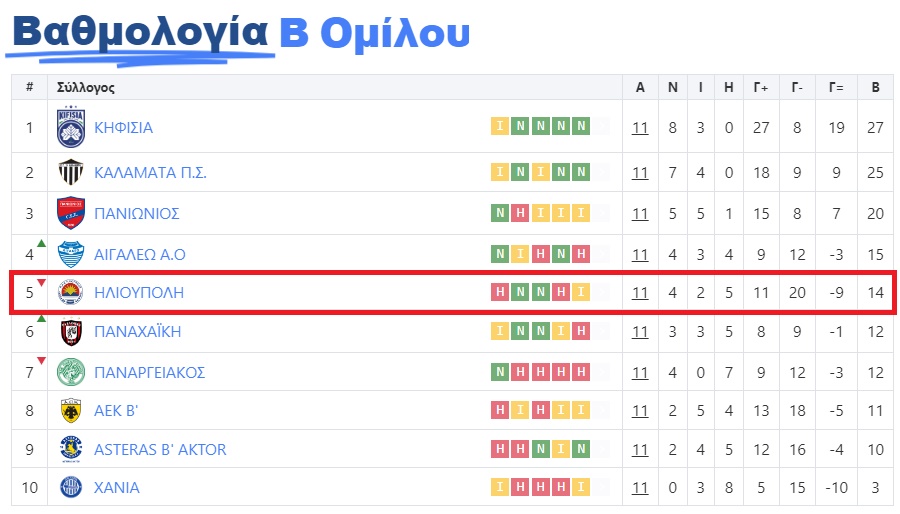Open the ΚΗΦΙΣΙΑ team link

[123, 127]
